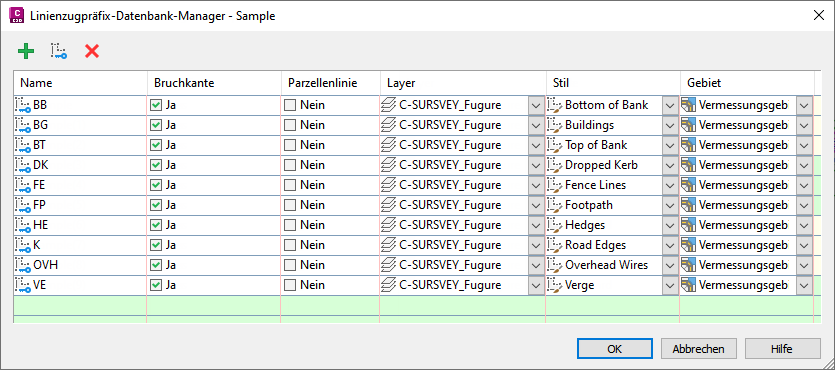
Task: Expand Stil dropdown for Footpath row
Action: pos(670,205)
